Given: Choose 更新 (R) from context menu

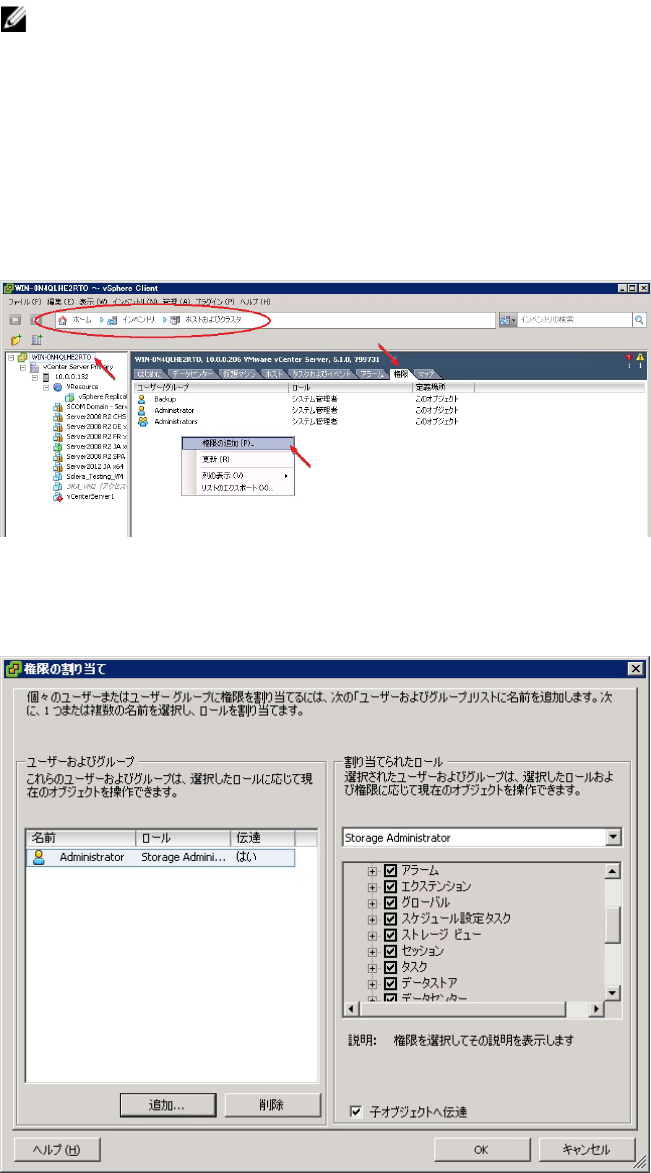Looking at the screenshot, I should pos(238,459).
